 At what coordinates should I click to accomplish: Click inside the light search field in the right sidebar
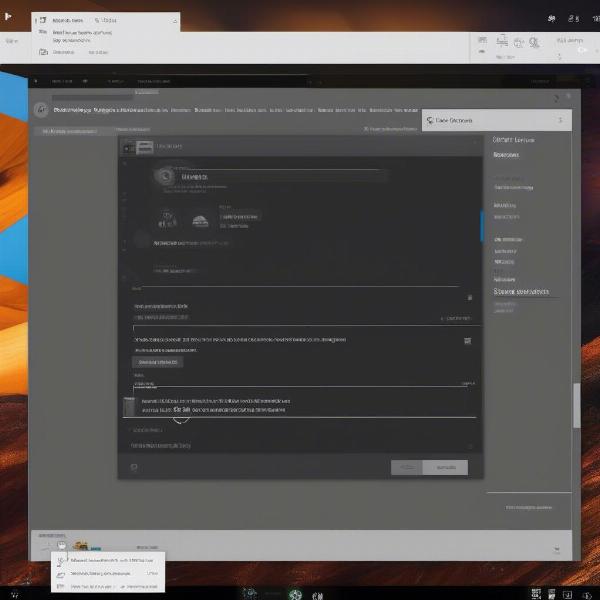pyautogui.click(x=496, y=120)
